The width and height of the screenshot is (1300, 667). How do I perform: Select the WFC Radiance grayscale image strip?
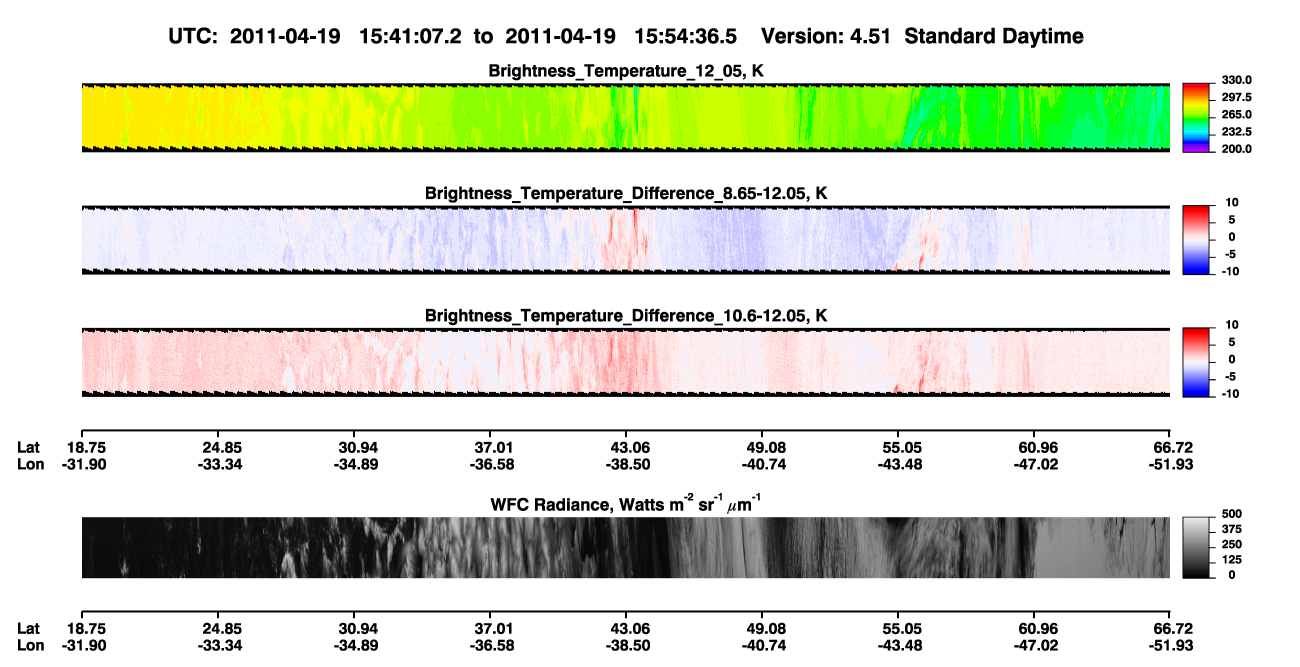[625, 548]
